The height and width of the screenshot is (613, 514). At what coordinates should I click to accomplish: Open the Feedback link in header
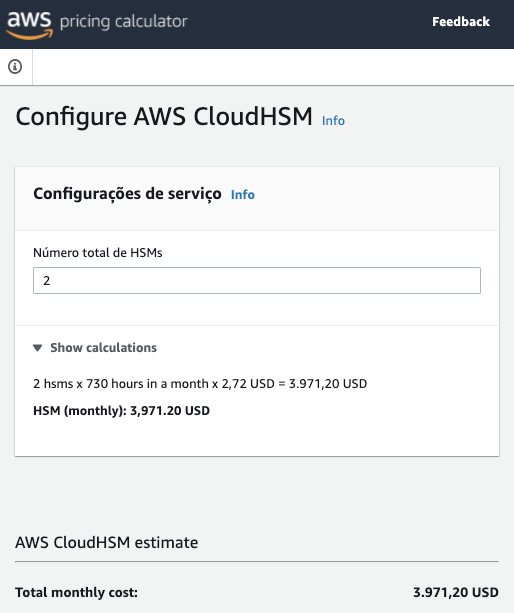coord(460,22)
